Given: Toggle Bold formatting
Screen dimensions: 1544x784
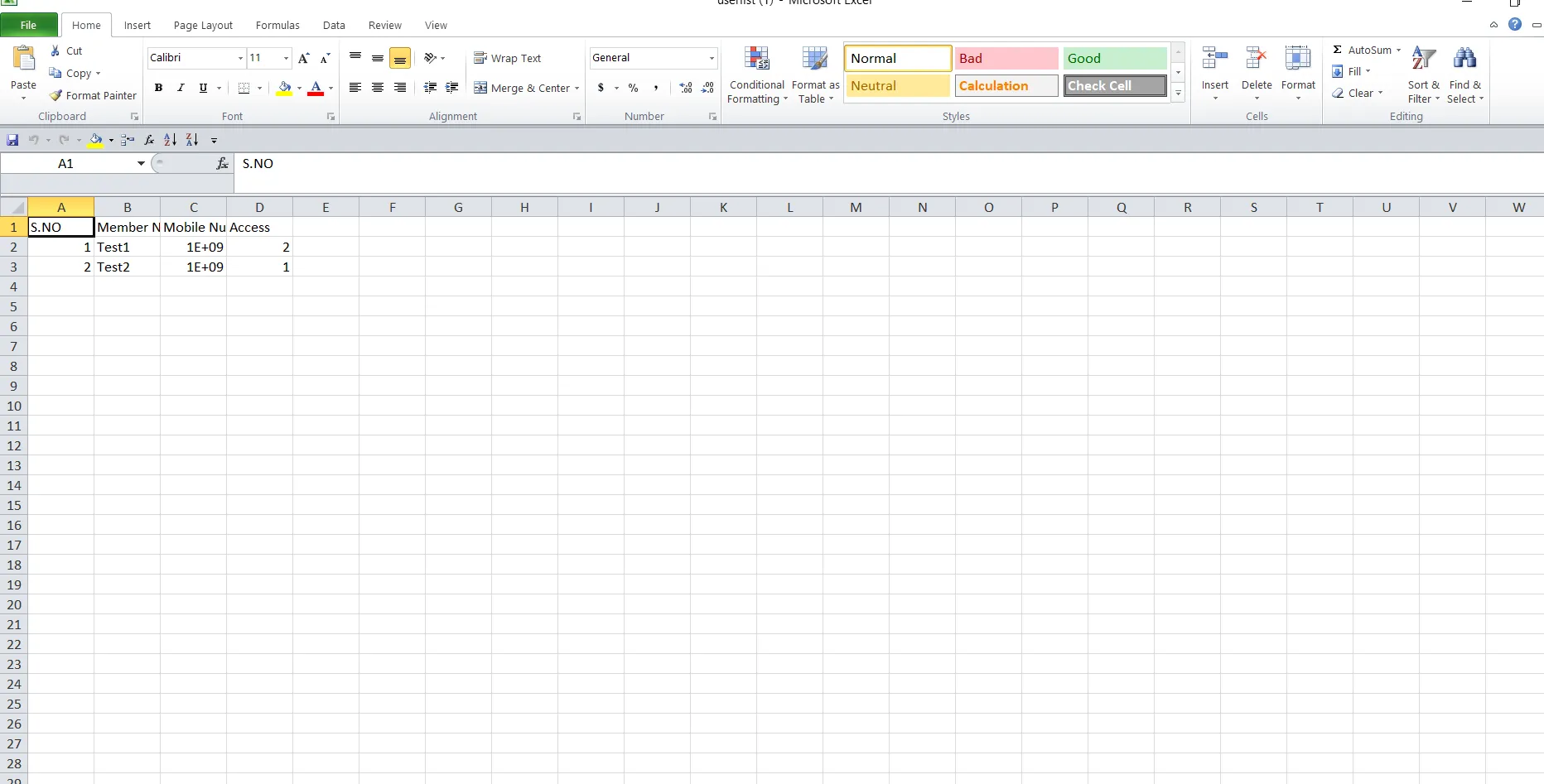Looking at the screenshot, I should (158, 88).
